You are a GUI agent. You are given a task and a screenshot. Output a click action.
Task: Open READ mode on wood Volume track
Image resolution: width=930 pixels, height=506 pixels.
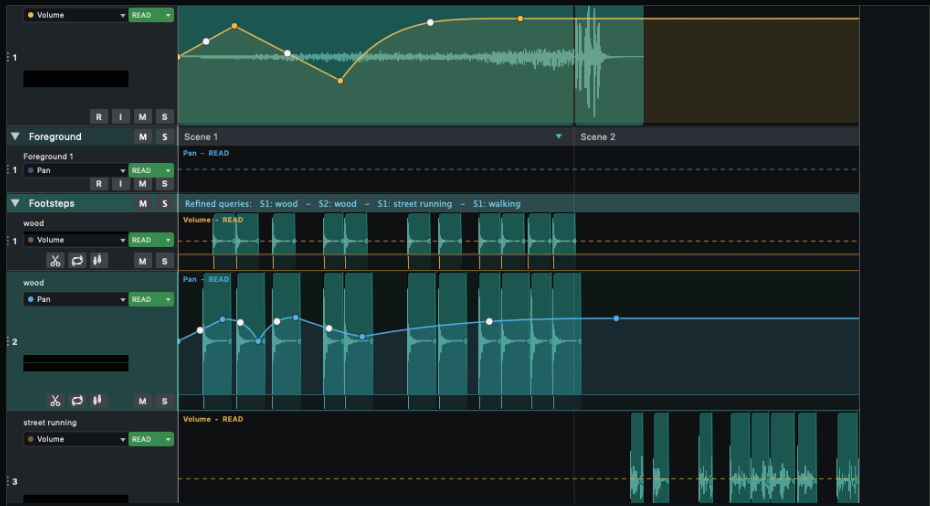pyautogui.click(x=151, y=240)
